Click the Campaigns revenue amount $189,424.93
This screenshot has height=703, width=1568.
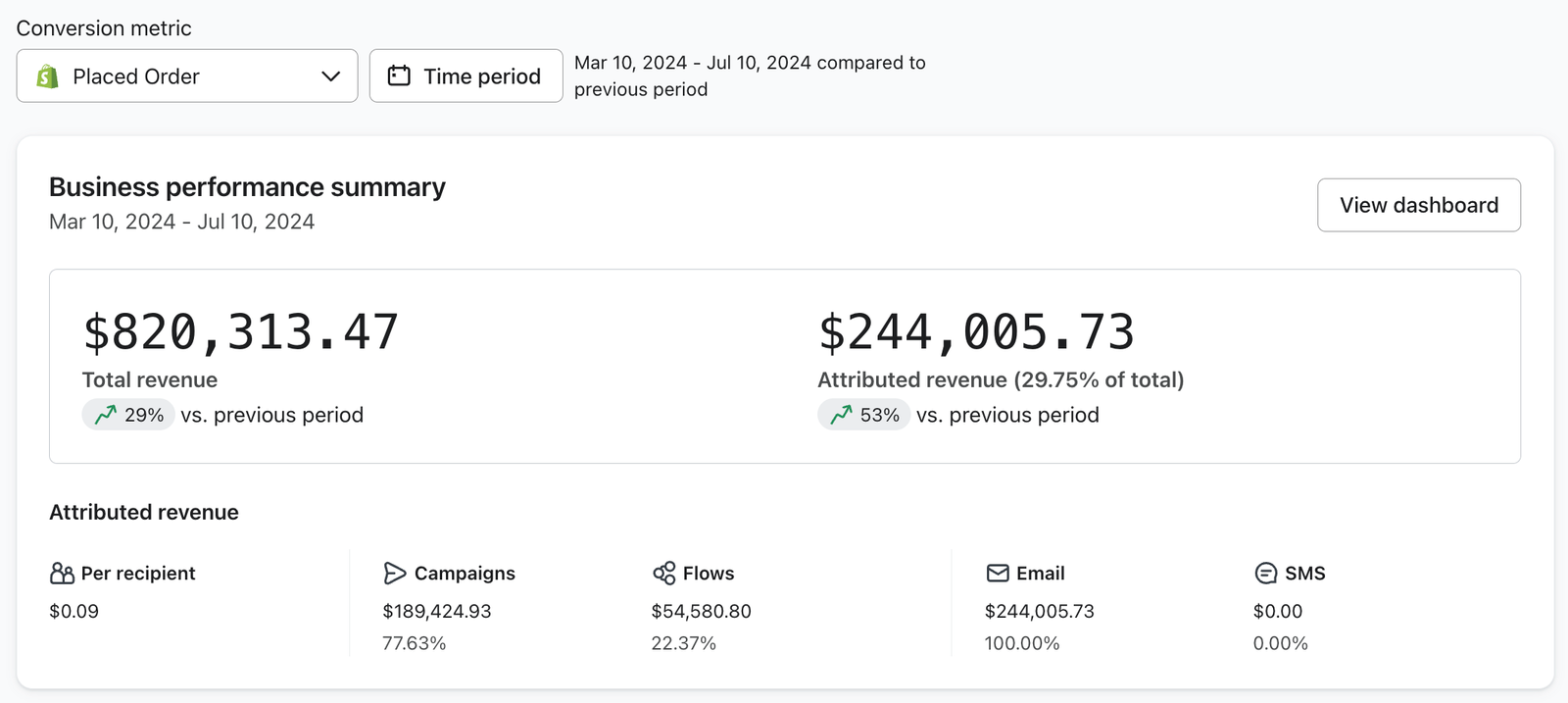(437, 612)
